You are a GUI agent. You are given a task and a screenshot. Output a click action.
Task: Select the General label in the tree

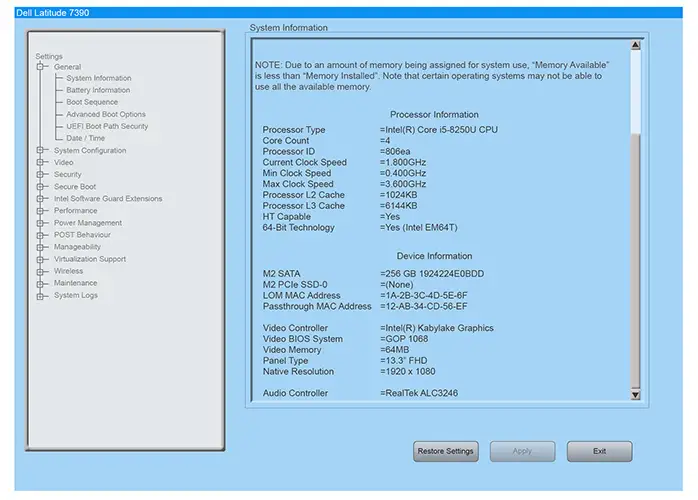click(68, 67)
